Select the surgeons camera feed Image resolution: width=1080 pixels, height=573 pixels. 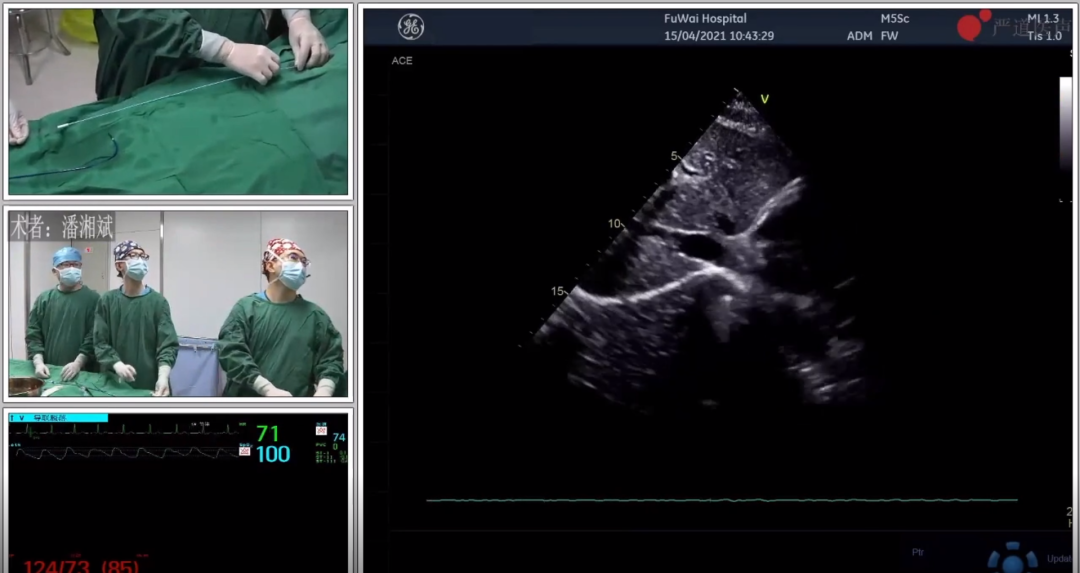tap(179, 304)
